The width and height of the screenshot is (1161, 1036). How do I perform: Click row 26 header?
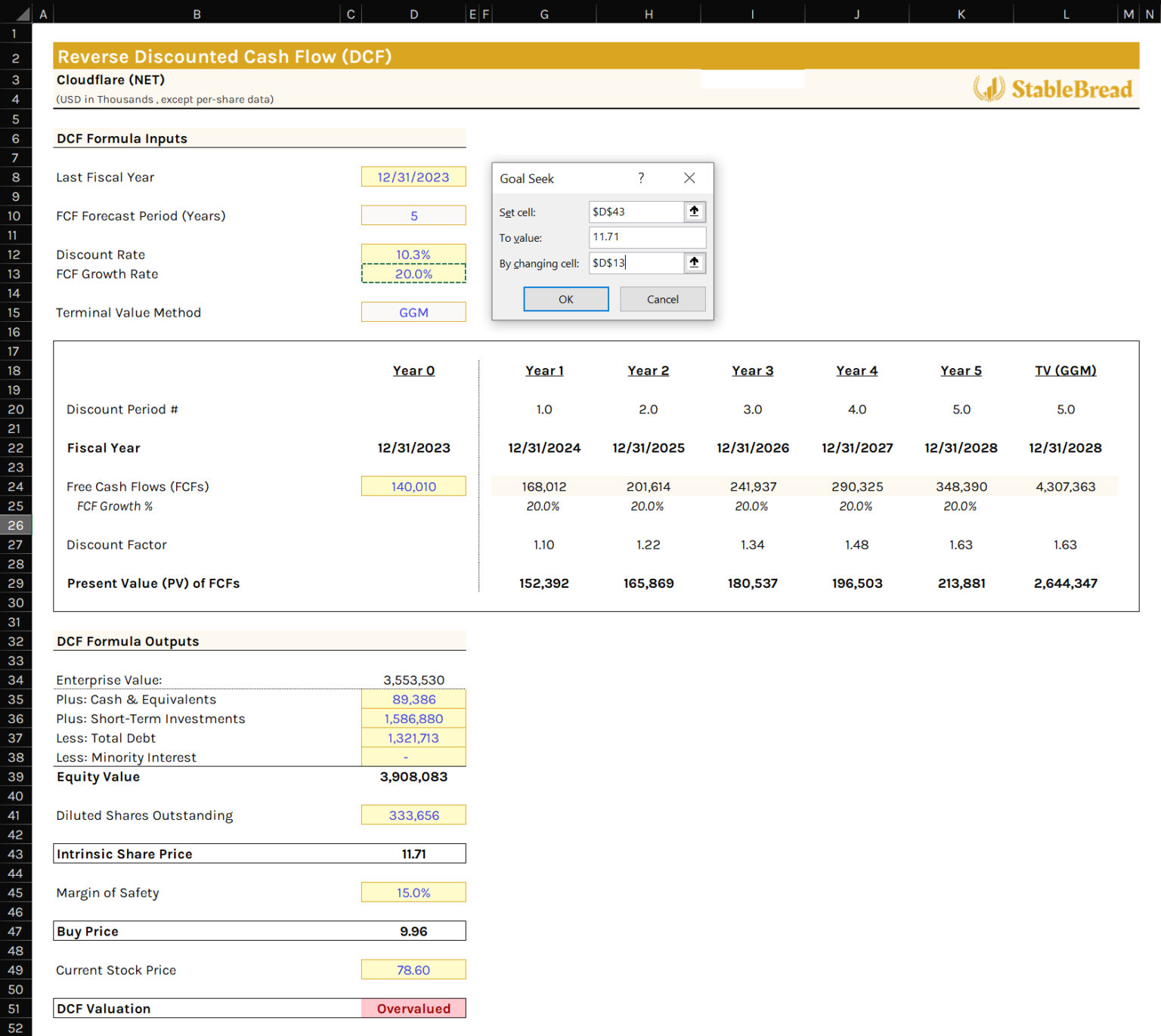tap(15, 525)
